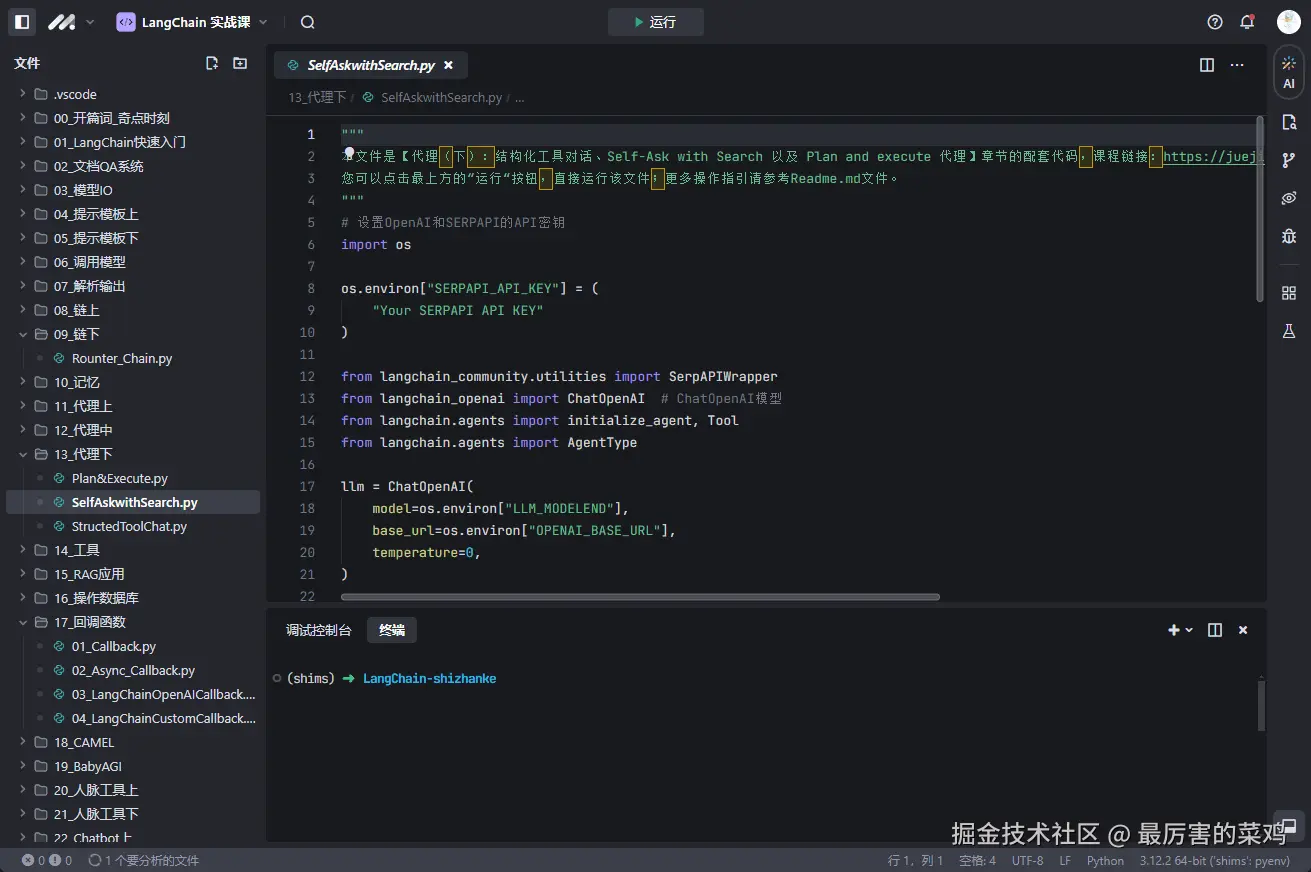This screenshot has width=1311, height=872.
Task: Click the 运行 run button
Action: [655, 22]
